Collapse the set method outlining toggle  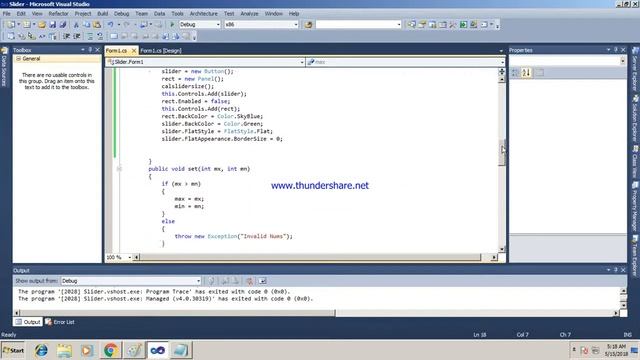click(119, 169)
